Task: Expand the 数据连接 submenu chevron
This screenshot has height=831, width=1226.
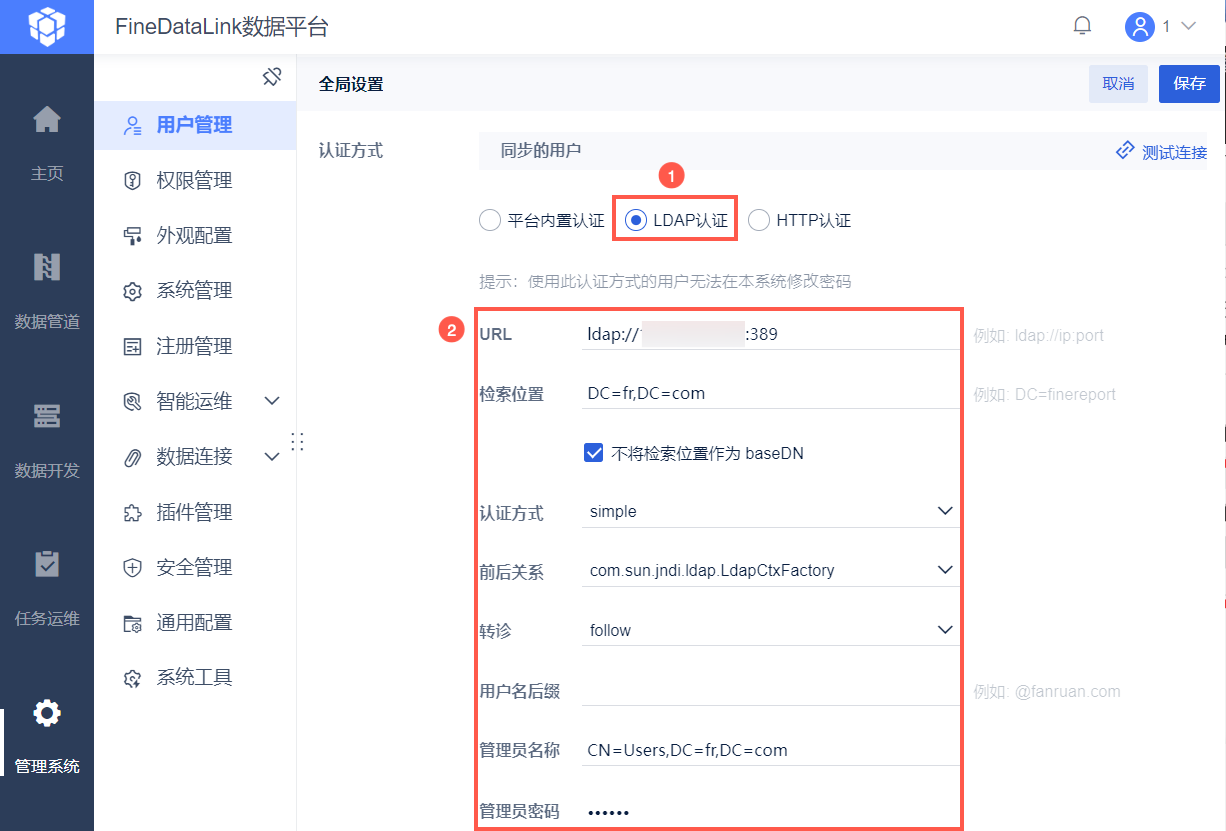Action: pyautogui.click(x=272, y=457)
